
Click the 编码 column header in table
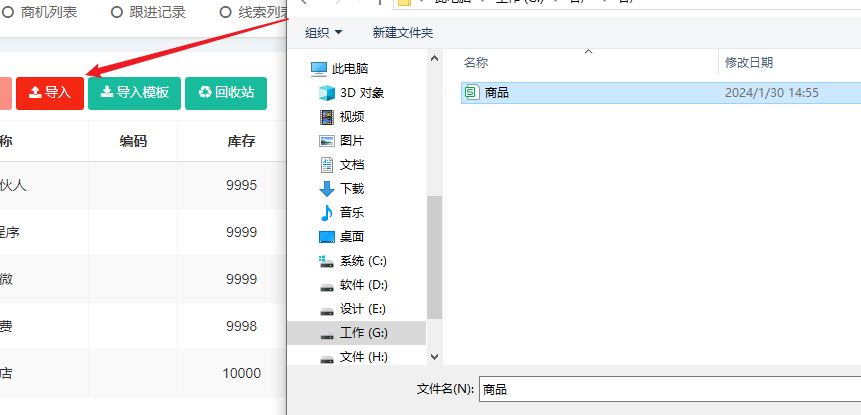coord(133,141)
